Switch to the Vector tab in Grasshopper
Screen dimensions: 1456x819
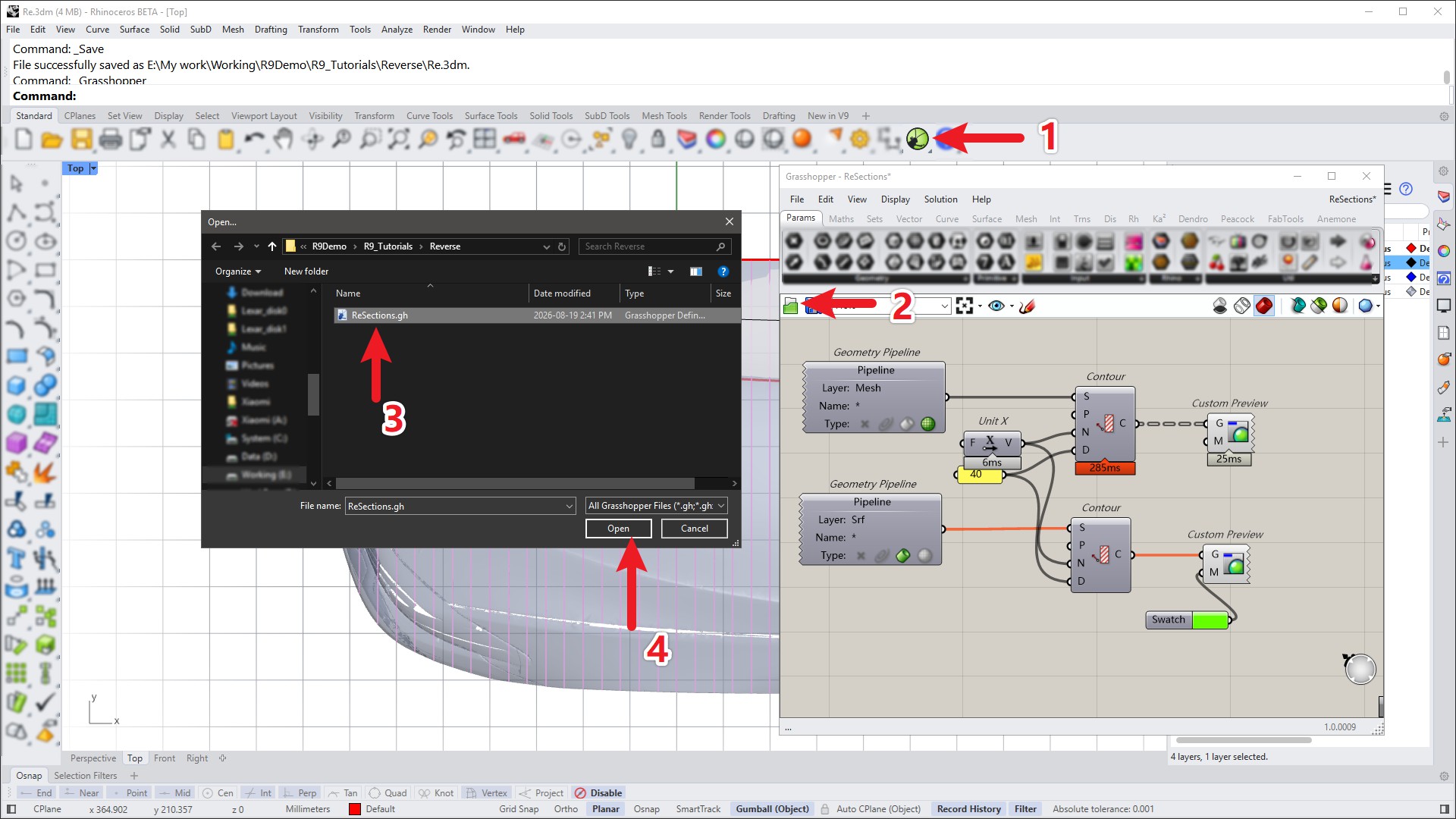tap(909, 219)
